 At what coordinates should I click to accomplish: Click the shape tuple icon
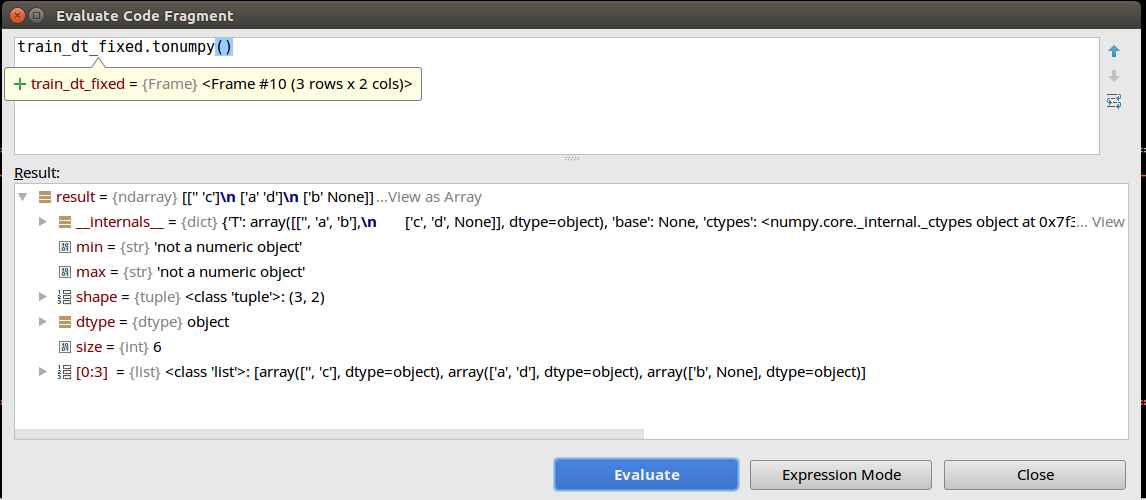click(x=64, y=297)
